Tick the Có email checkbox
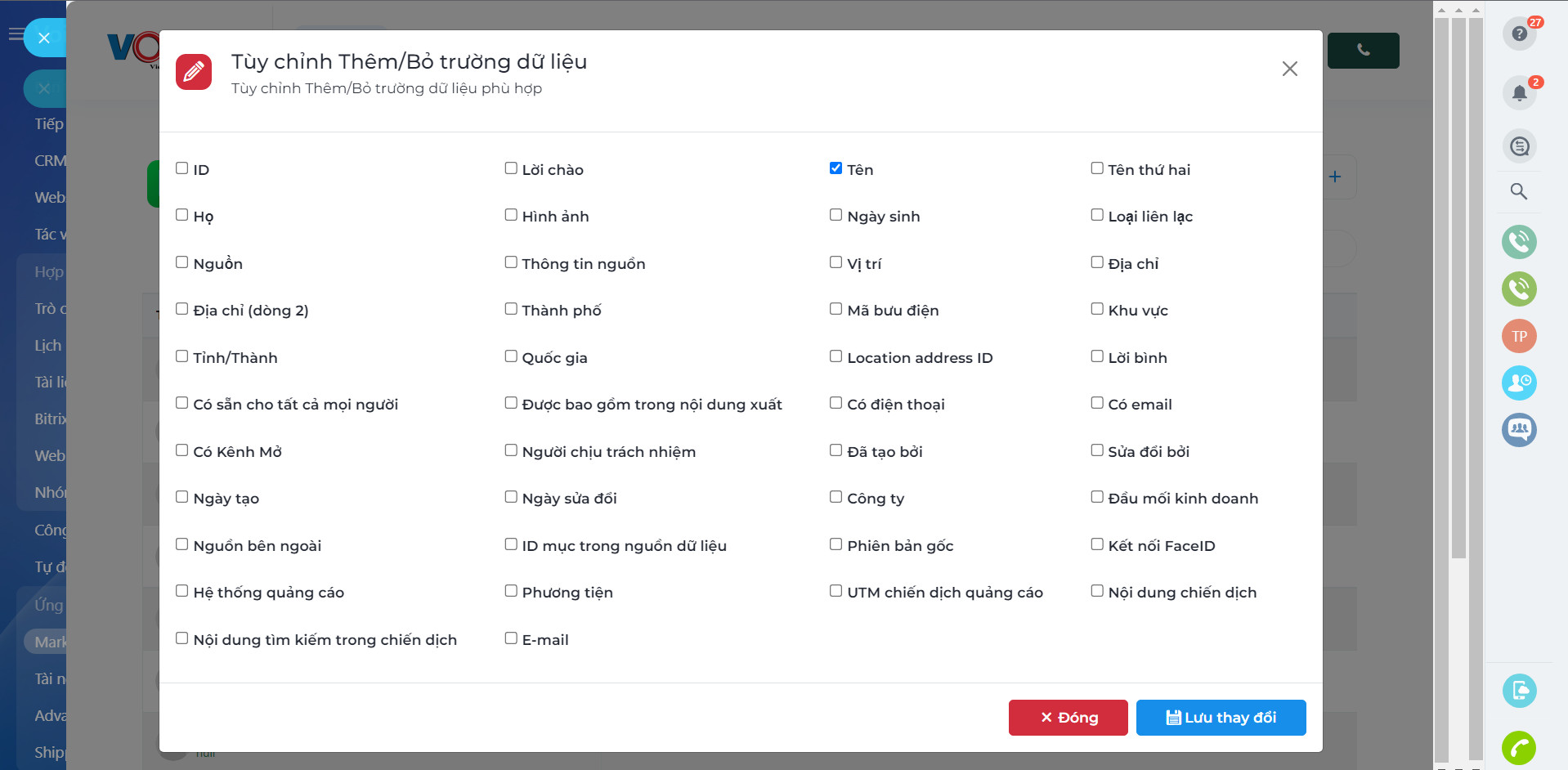Screen dimensions: 1568x770 [1097, 403]
